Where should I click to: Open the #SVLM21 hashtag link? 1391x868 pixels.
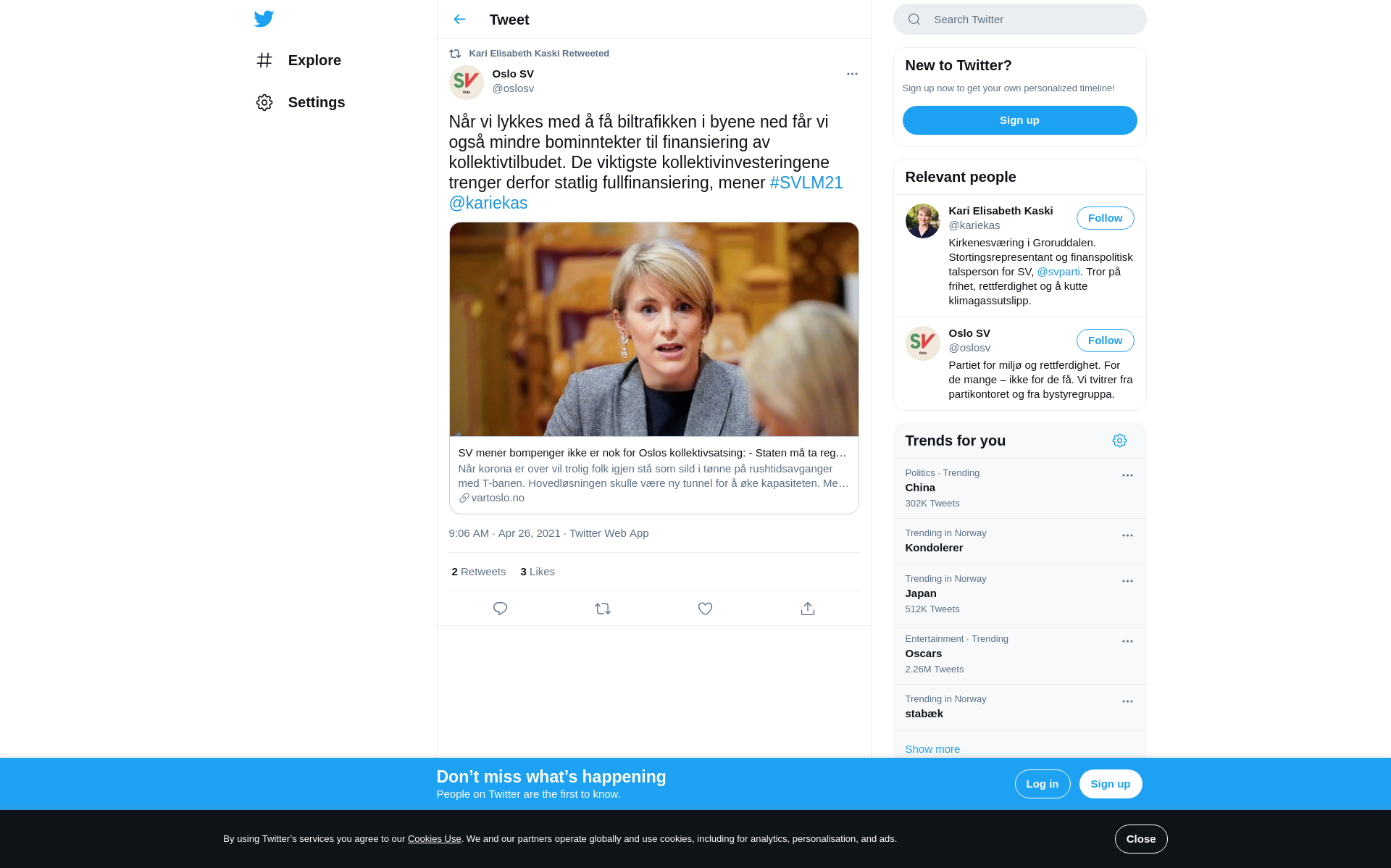(x=806, y=183)
